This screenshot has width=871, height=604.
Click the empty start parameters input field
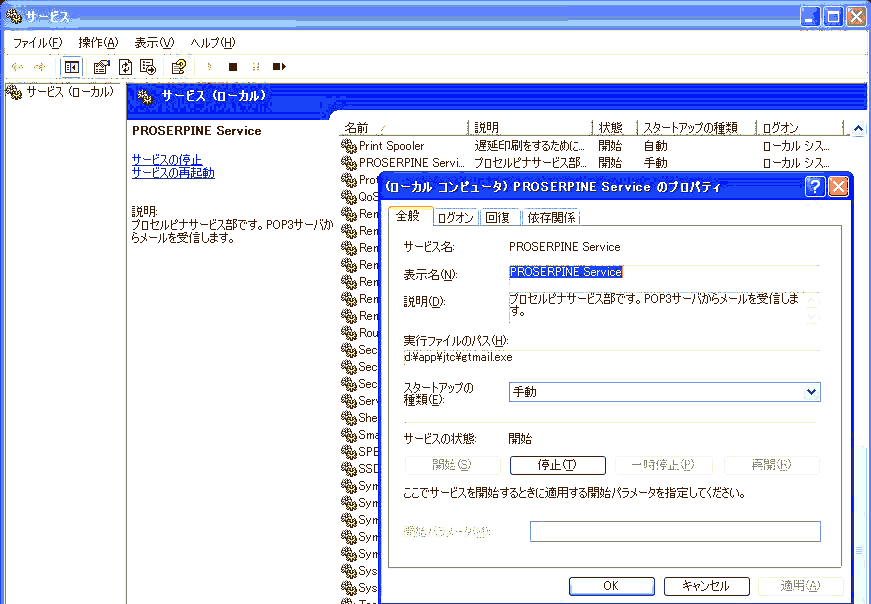pyautogui.click(x=675, y=531)
